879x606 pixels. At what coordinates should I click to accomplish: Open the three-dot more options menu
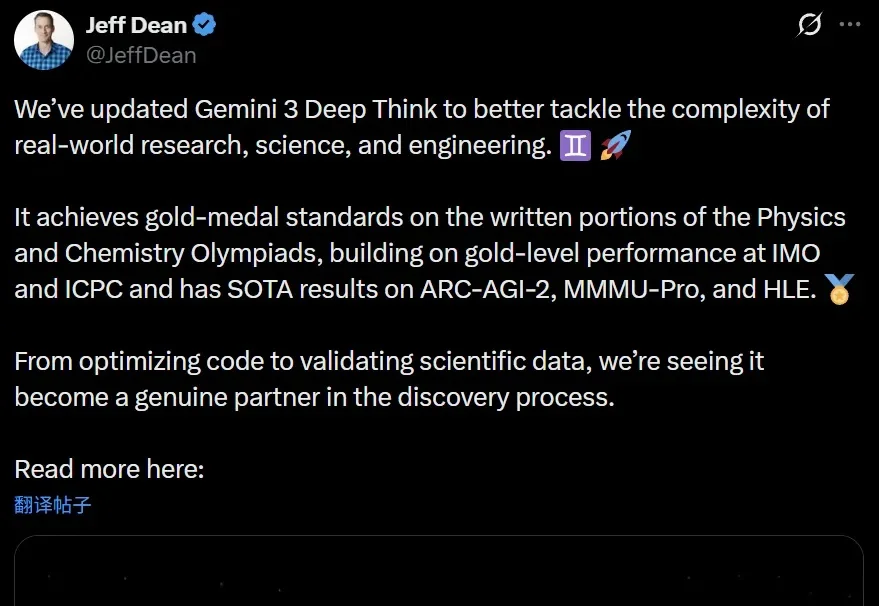(848, 25)
